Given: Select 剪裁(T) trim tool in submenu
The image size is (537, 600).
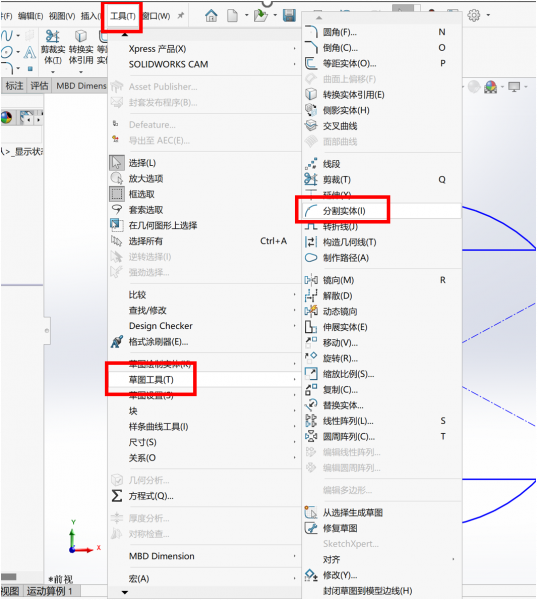Looking at the screenshot, I should (x=383, y=179).
